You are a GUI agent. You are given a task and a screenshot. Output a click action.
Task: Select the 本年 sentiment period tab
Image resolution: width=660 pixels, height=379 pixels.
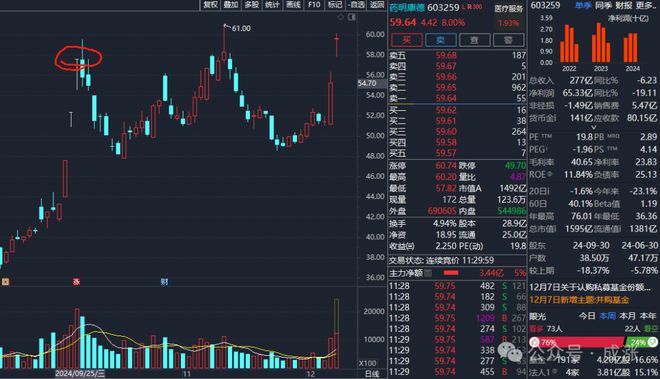click(x=648, y=316)
